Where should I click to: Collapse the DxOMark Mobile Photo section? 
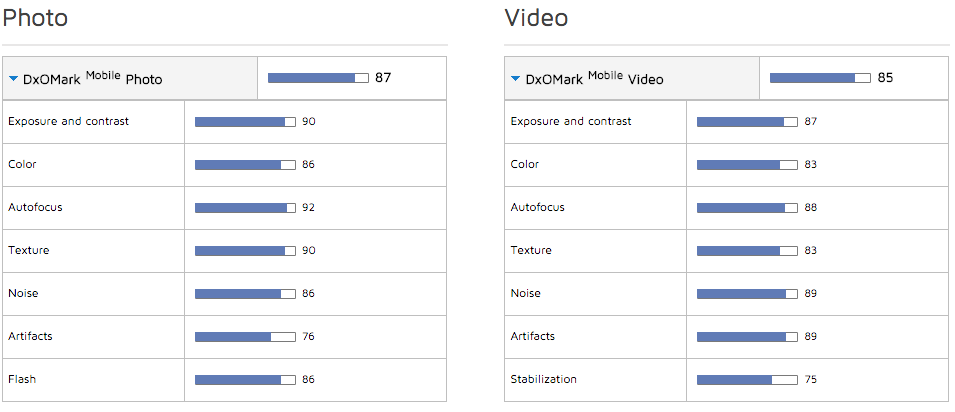click(13, 78)
